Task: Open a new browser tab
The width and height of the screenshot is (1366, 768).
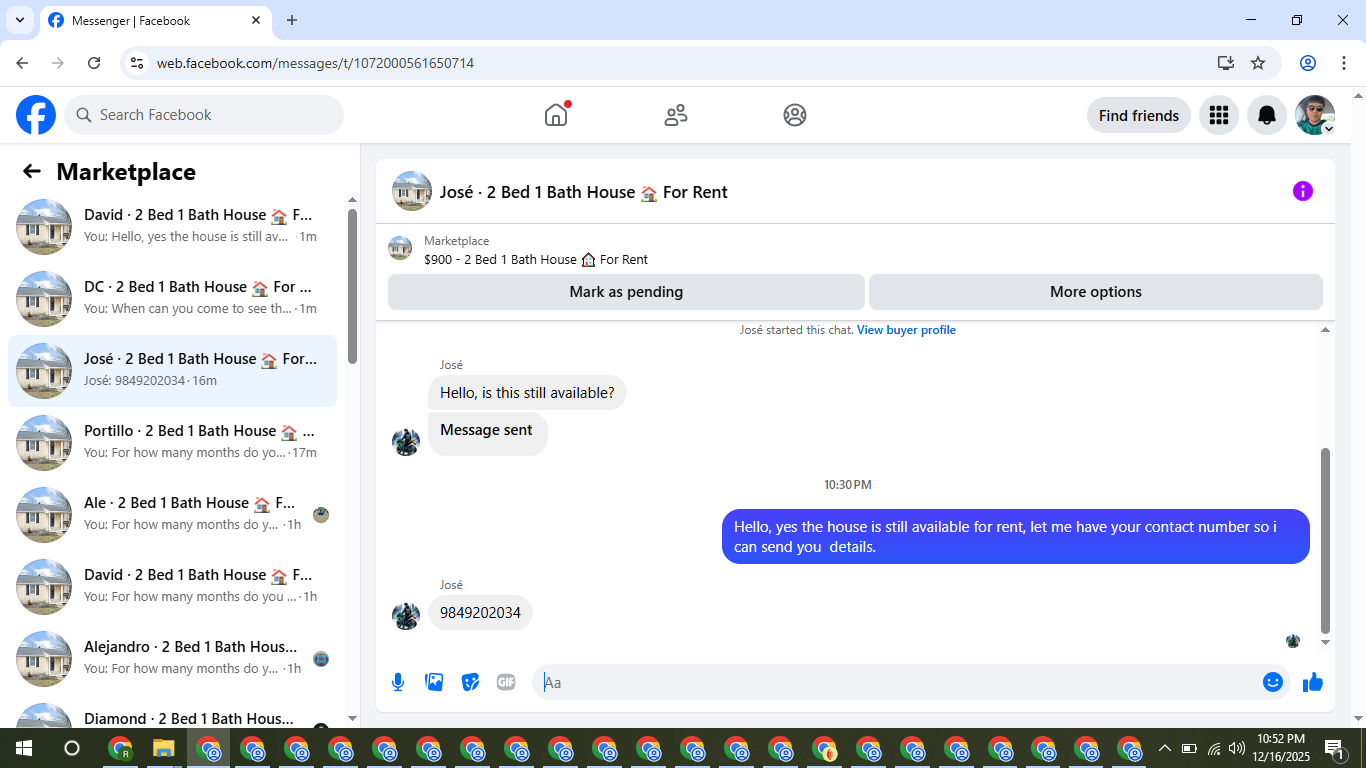Action: coord(292,20)
